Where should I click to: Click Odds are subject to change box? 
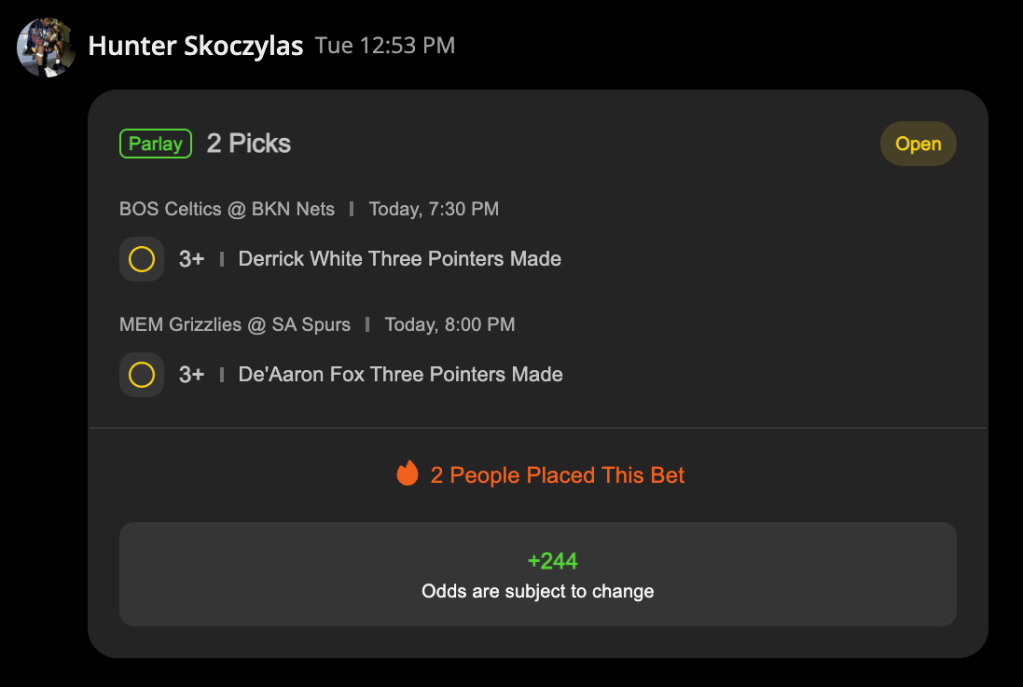tap(538, 574)
